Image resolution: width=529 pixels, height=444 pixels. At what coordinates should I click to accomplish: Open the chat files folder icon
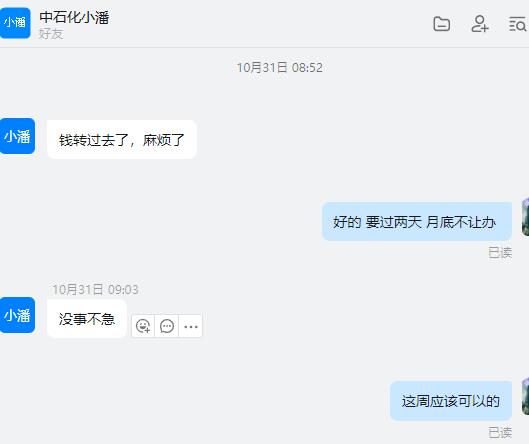click(x=441, y=24)
